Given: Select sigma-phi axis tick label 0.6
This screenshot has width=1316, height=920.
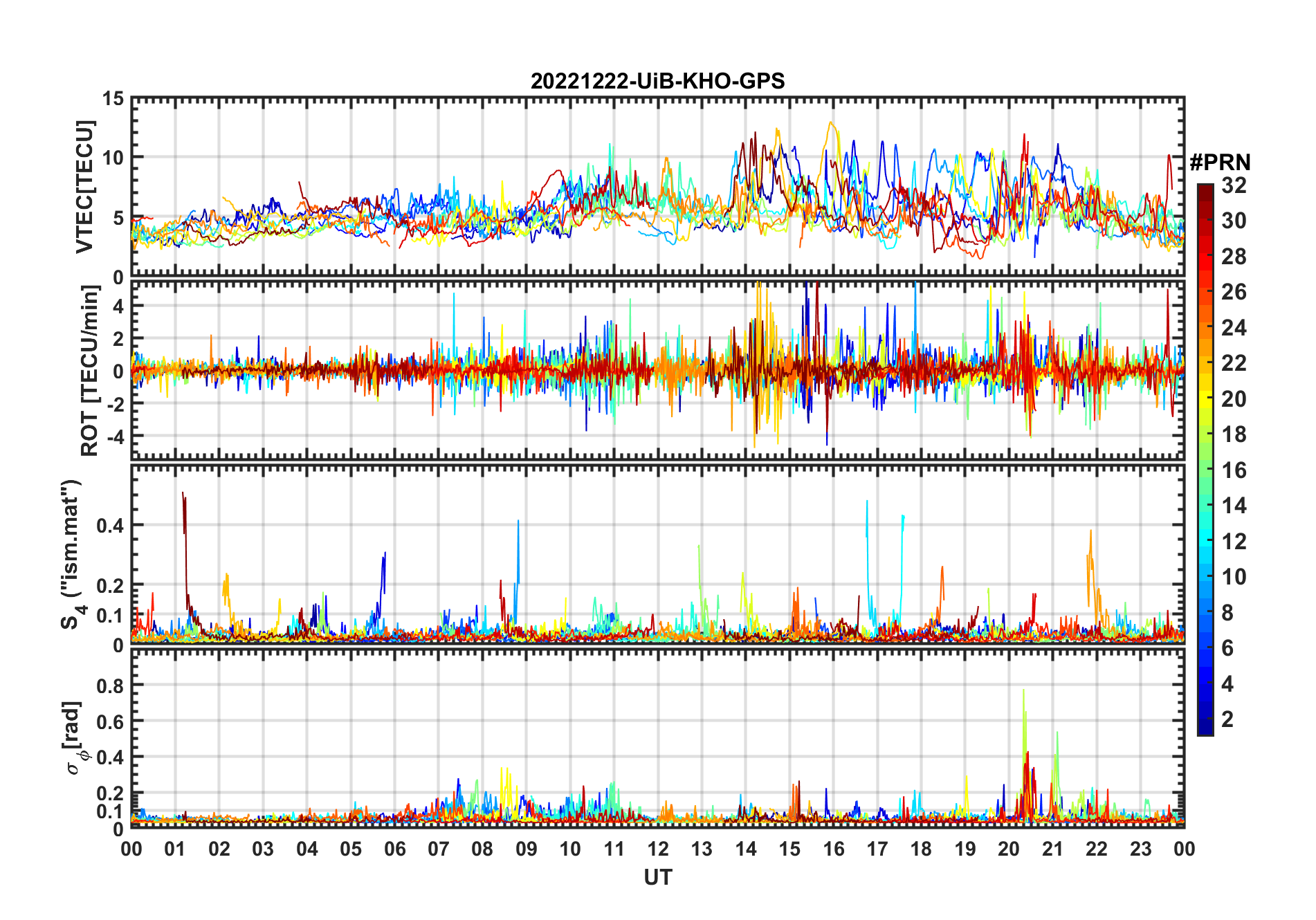Looking at the screenshot, I should (x=110, y=721).
